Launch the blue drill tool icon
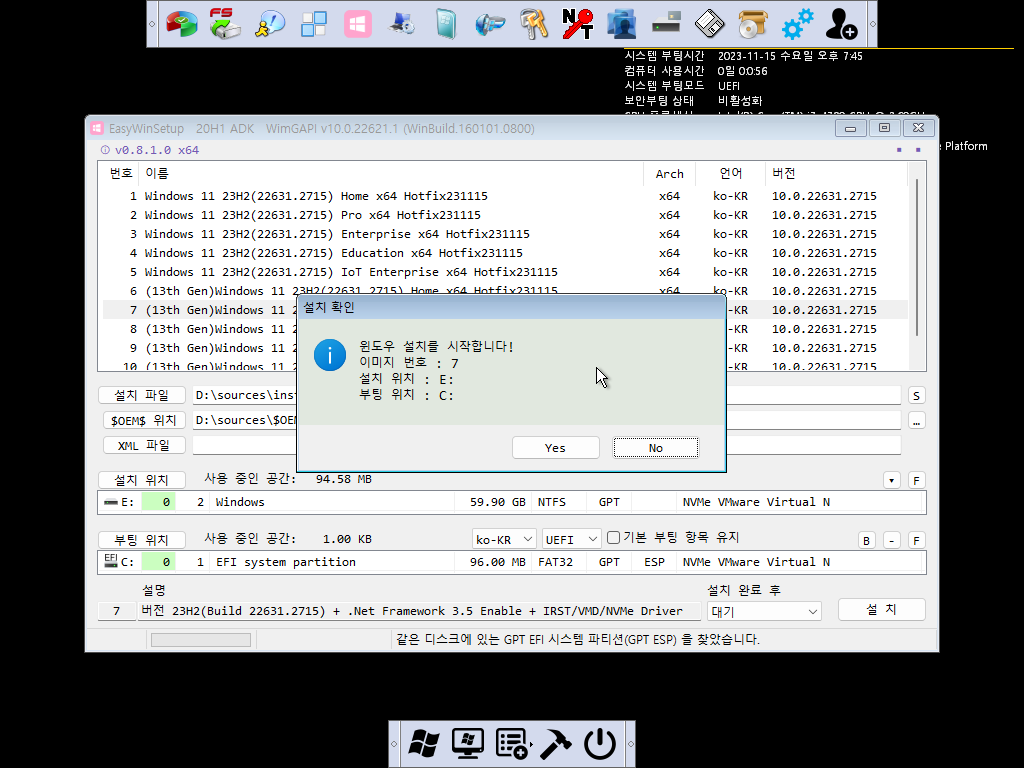The height and width of the screenshot is (768, 1024). click(x=490, y=24)
